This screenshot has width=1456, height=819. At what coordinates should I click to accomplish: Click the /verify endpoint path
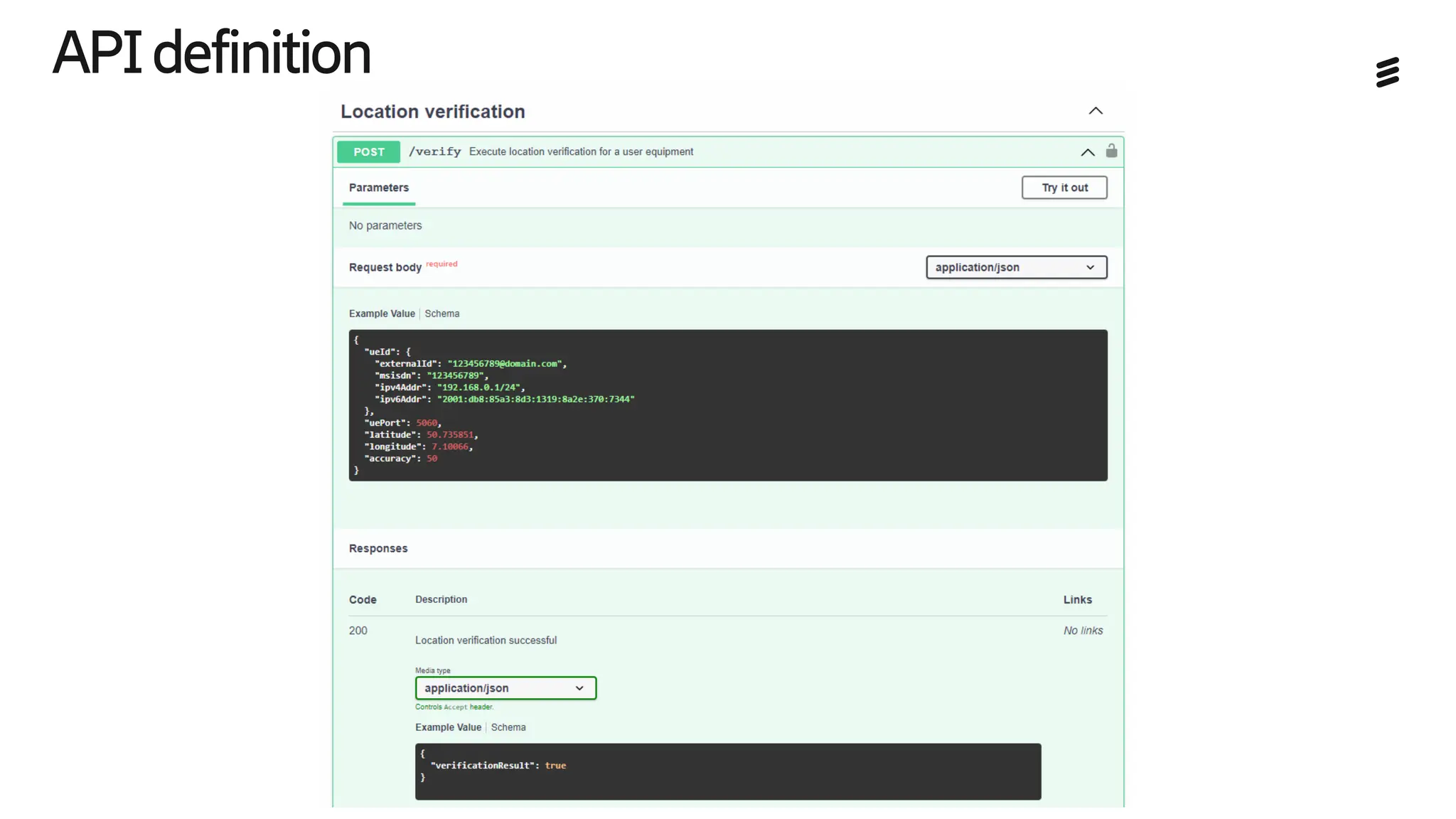coord(434,152)
